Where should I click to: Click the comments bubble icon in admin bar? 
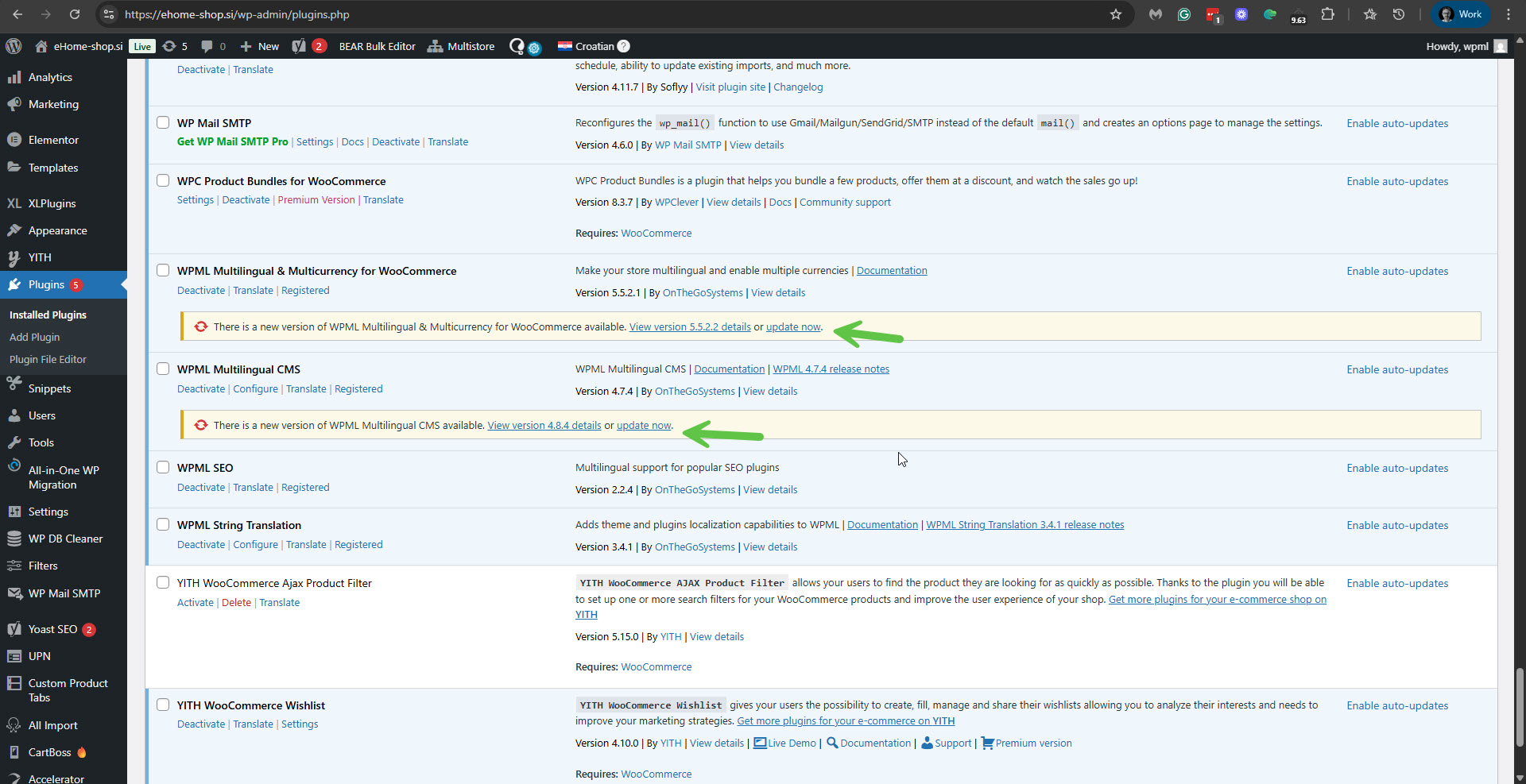213,46
